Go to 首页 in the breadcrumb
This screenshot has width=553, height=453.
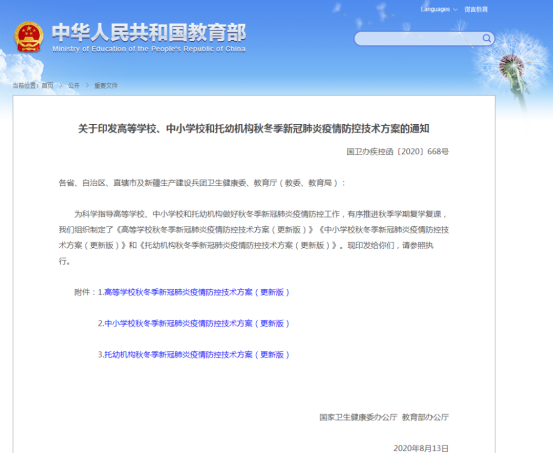pyautogui.click(x=48, y=85)
